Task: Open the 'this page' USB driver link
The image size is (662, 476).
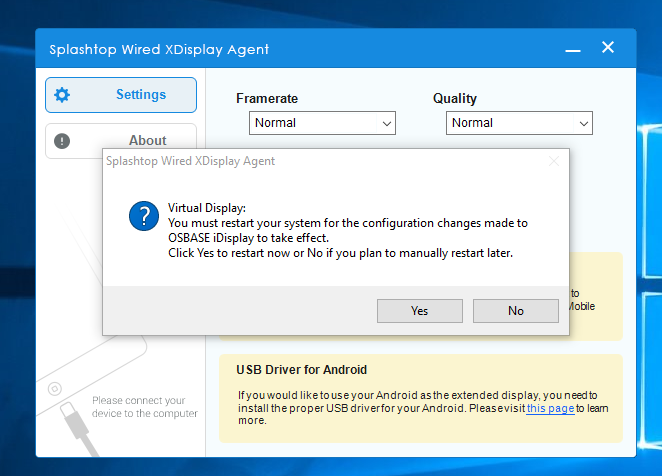Action: (x=550, y=408)
